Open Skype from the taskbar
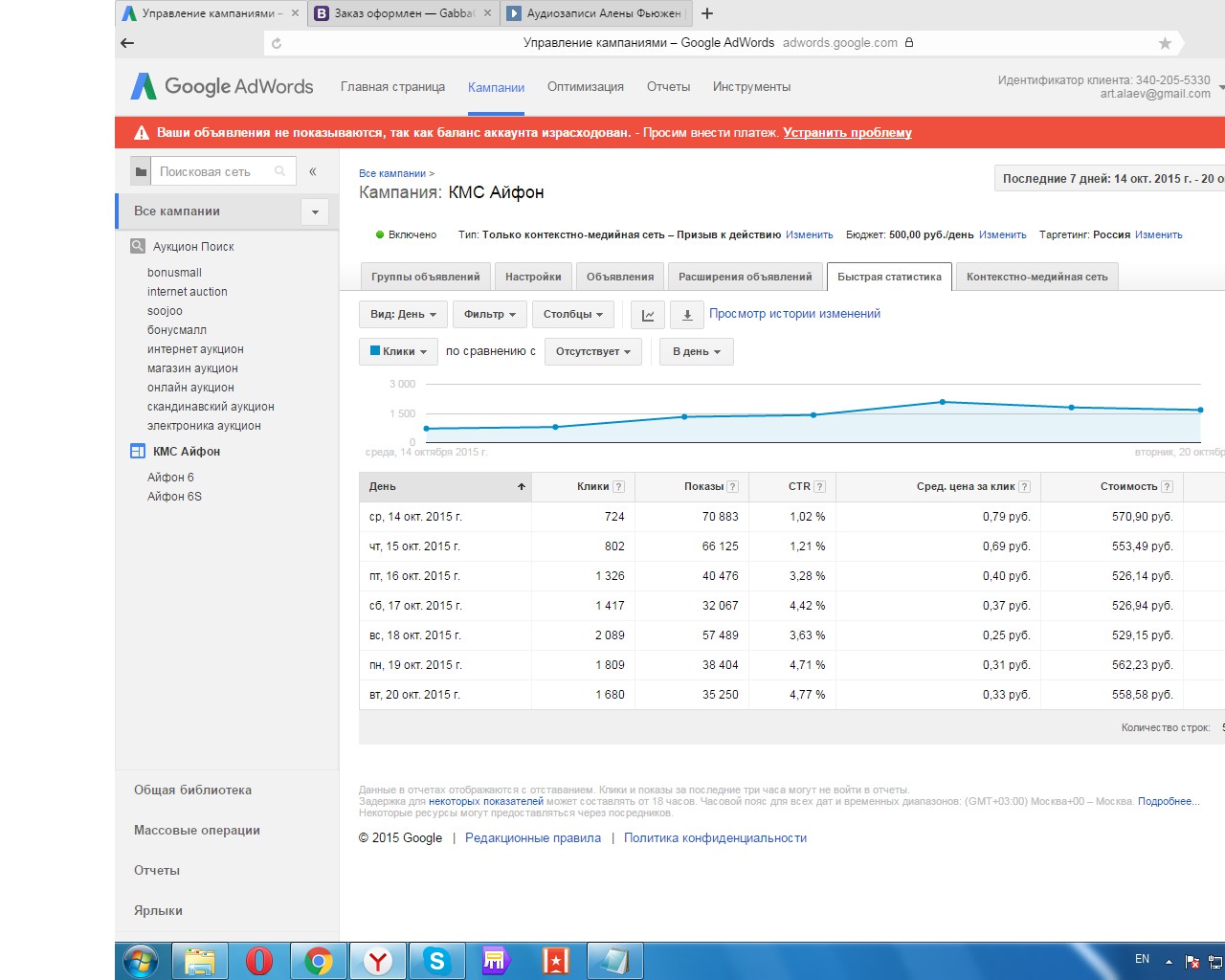This screenshot has width=1225, height=980. tap(437, 961)
